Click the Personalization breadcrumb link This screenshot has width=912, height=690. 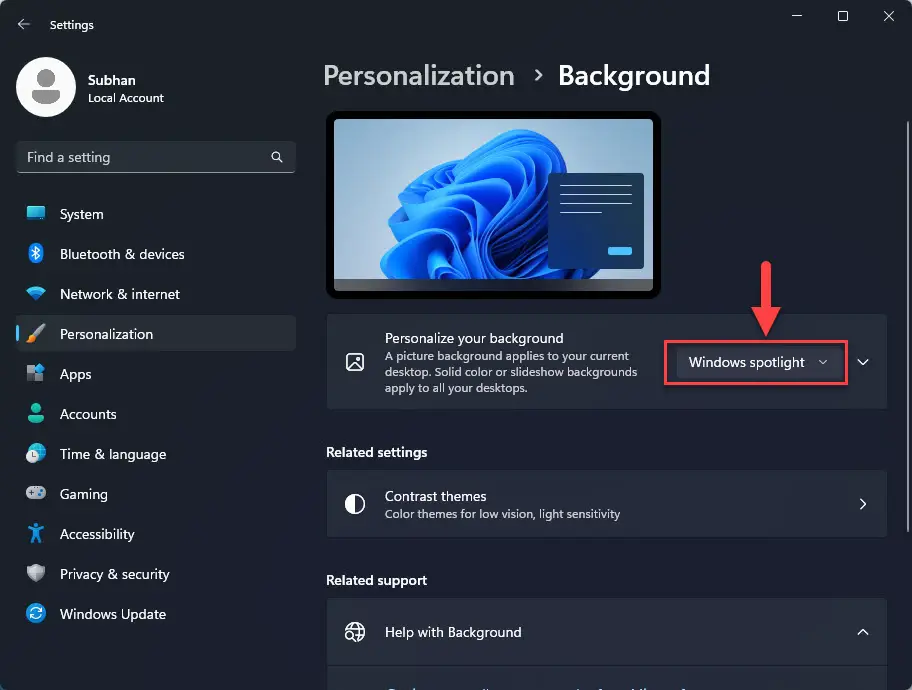(x=419, y=76)
